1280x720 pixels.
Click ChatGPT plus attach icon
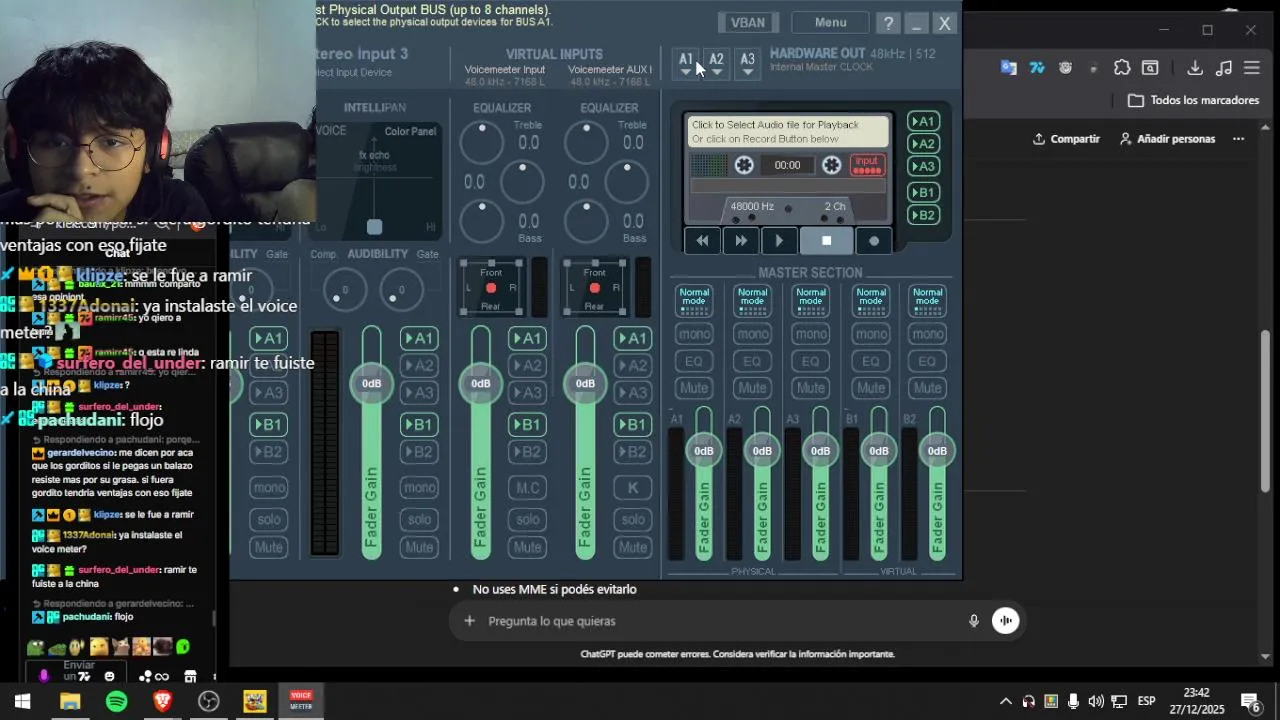[x=469, y=621]
